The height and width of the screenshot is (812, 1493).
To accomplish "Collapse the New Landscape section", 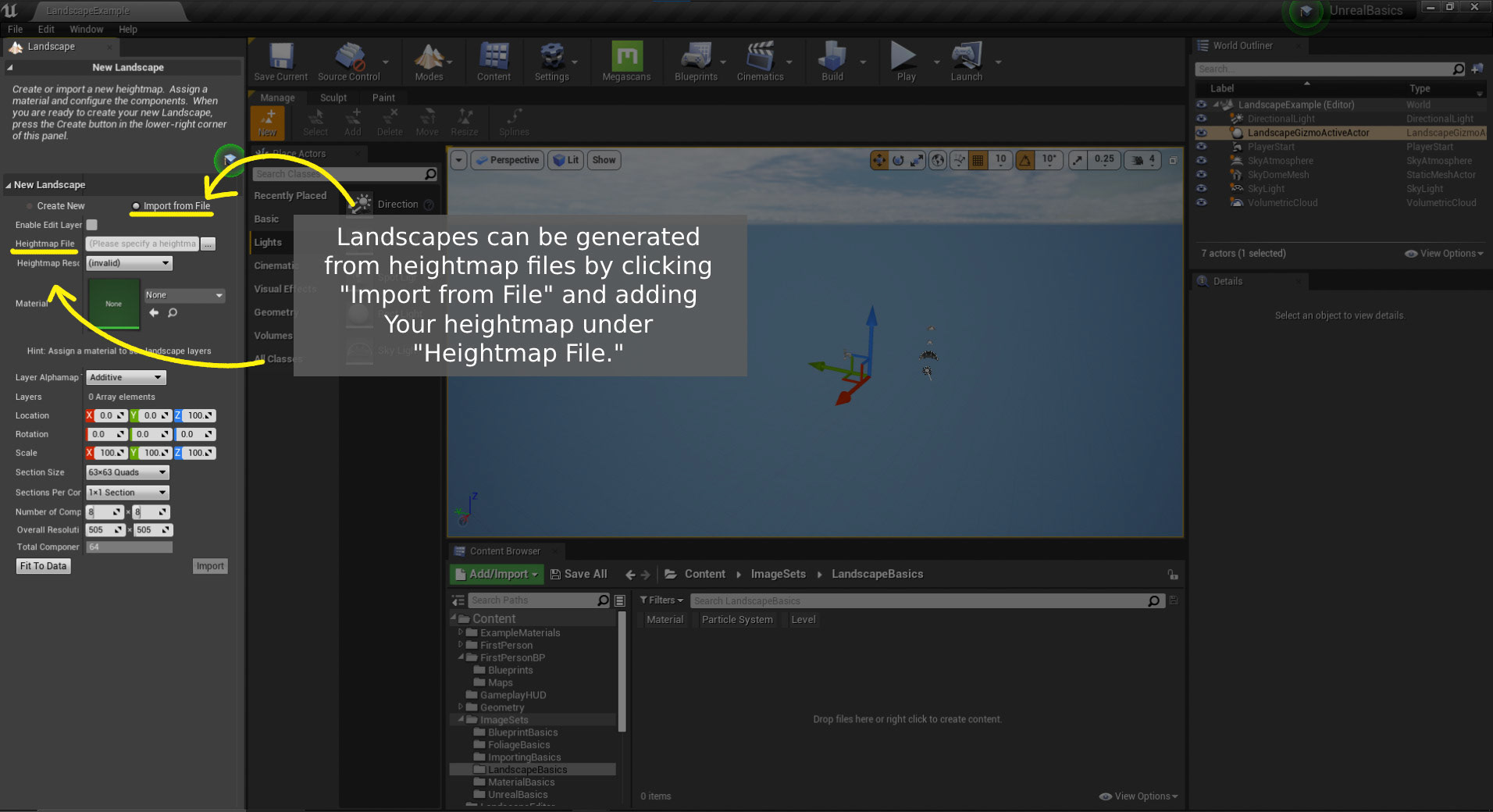I will point(8,185).
